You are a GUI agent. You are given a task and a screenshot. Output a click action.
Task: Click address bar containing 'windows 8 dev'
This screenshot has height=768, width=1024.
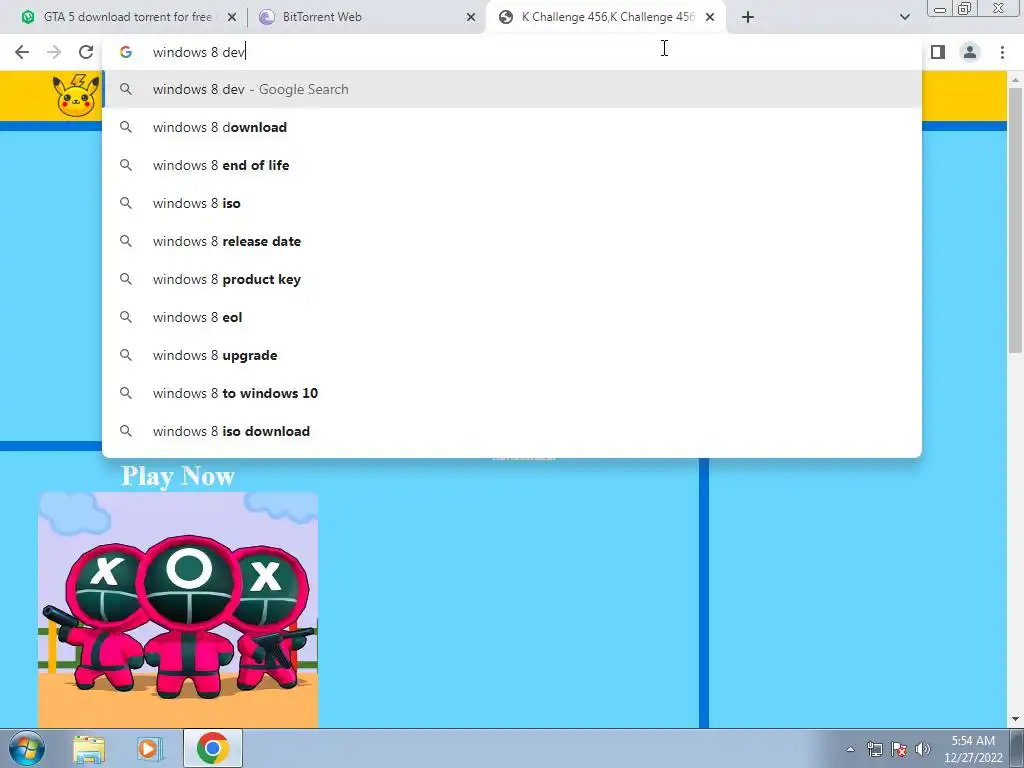click(x=512, y=52)
